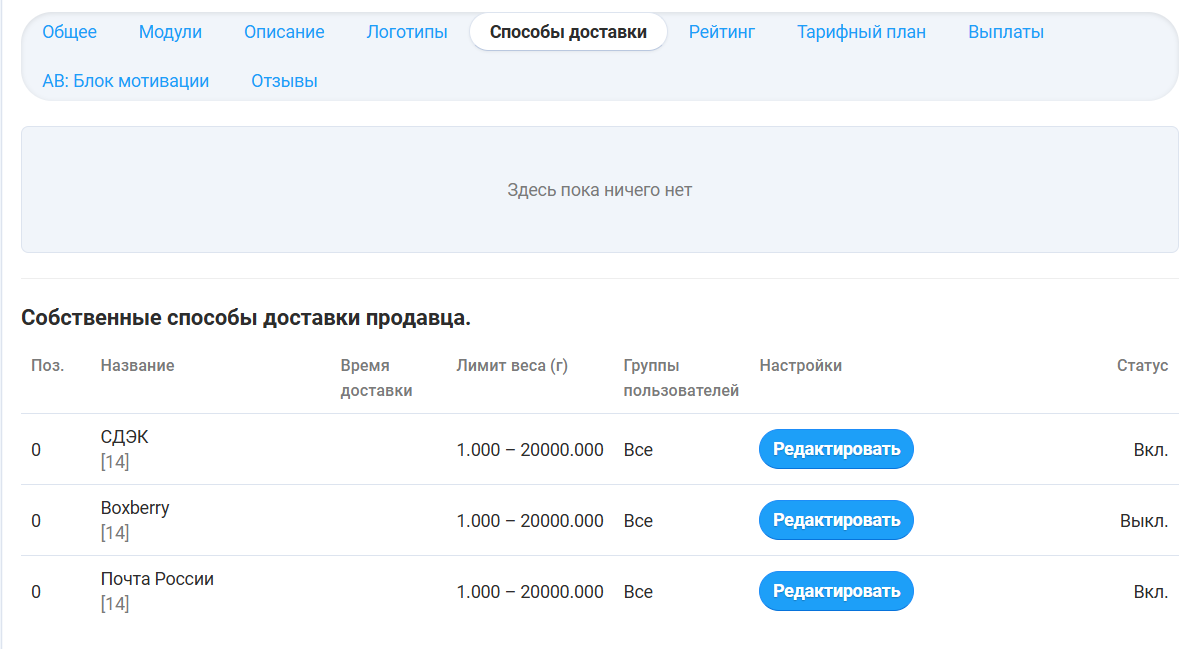Click the Здесь пока ничего нет message
This screenshot has width=1191, height=649.
599,190
